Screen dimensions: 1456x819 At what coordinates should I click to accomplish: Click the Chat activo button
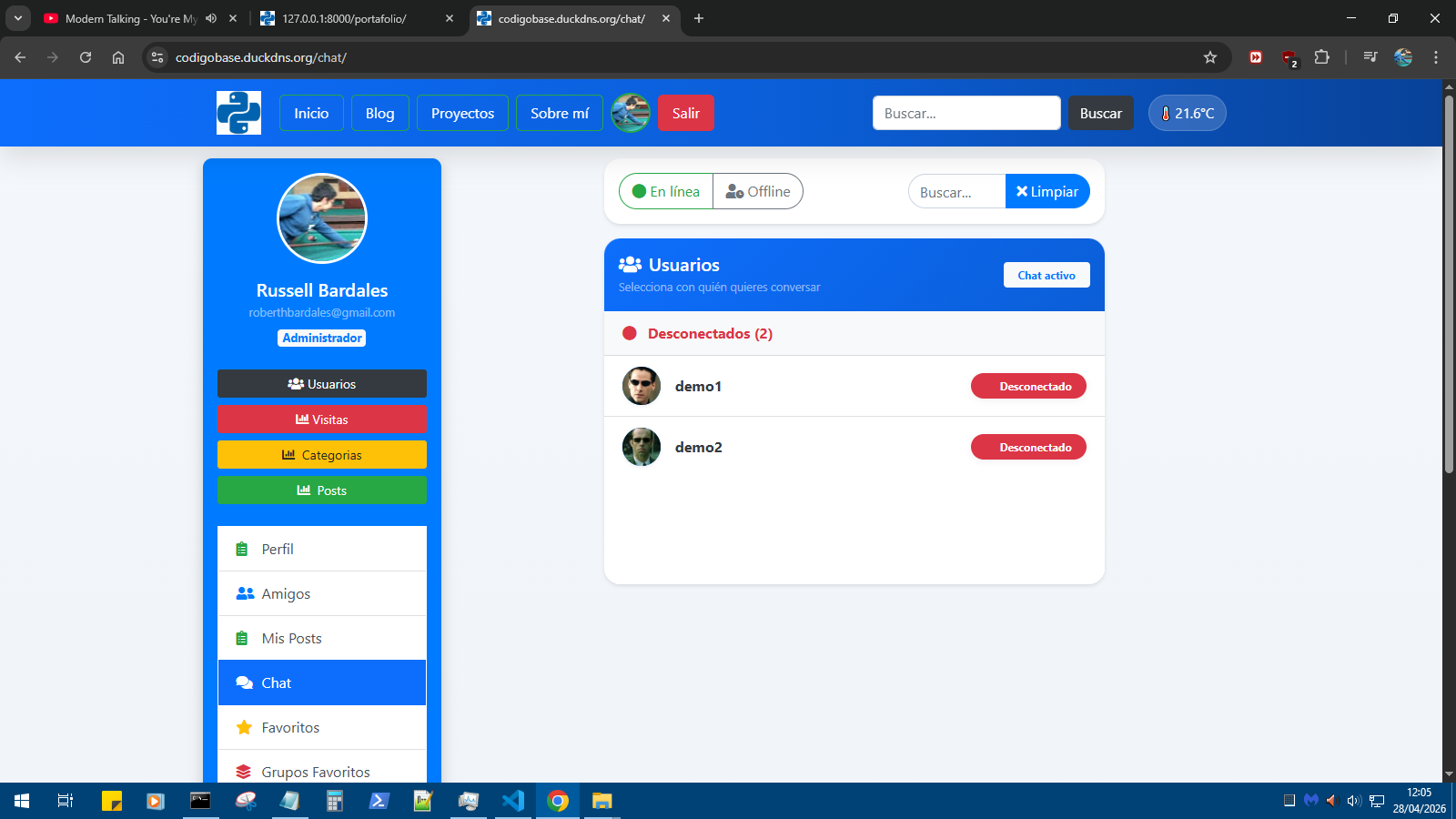(x=1046, y=275)
